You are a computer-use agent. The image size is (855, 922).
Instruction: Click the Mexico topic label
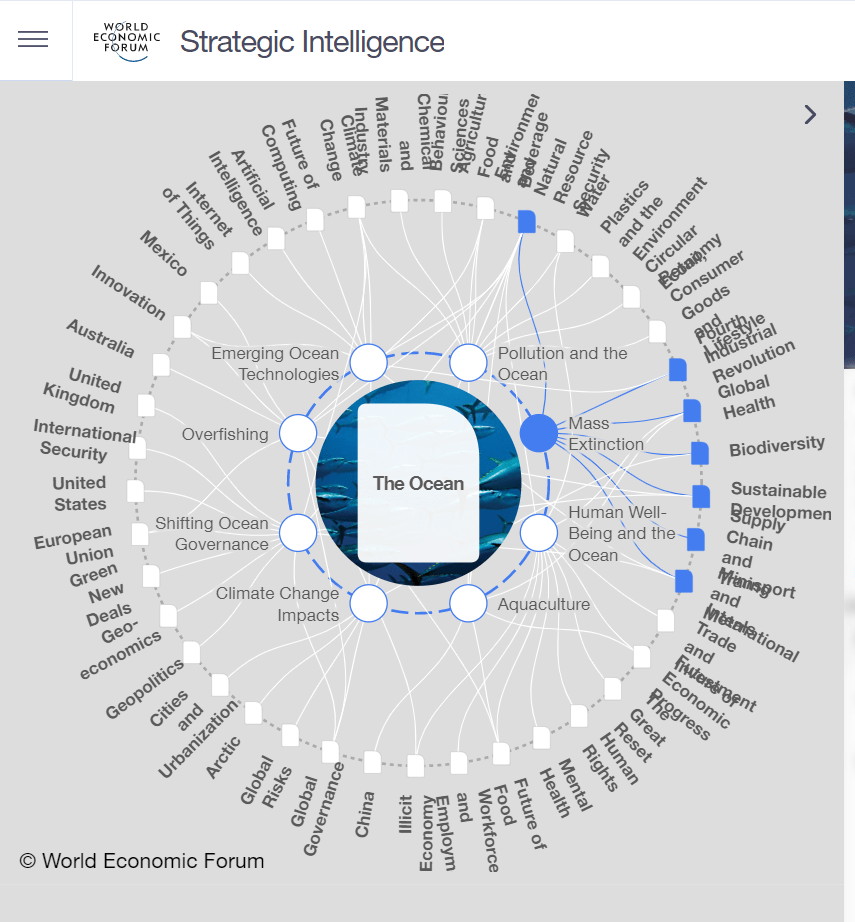coord(164,254)
